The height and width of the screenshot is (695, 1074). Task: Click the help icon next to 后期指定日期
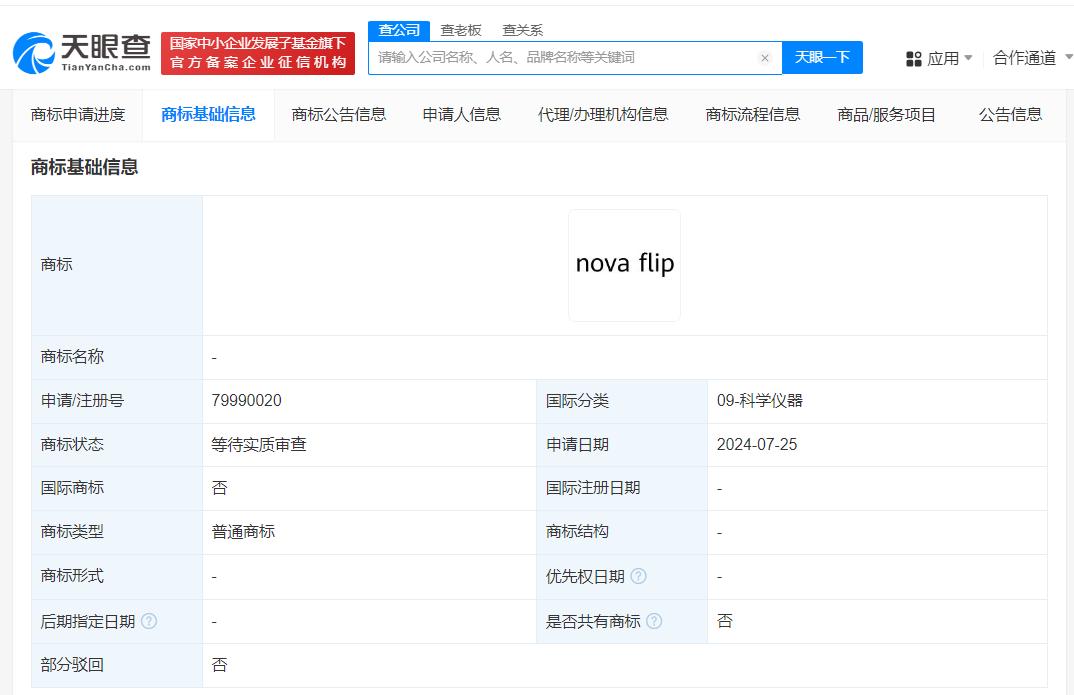148,621
